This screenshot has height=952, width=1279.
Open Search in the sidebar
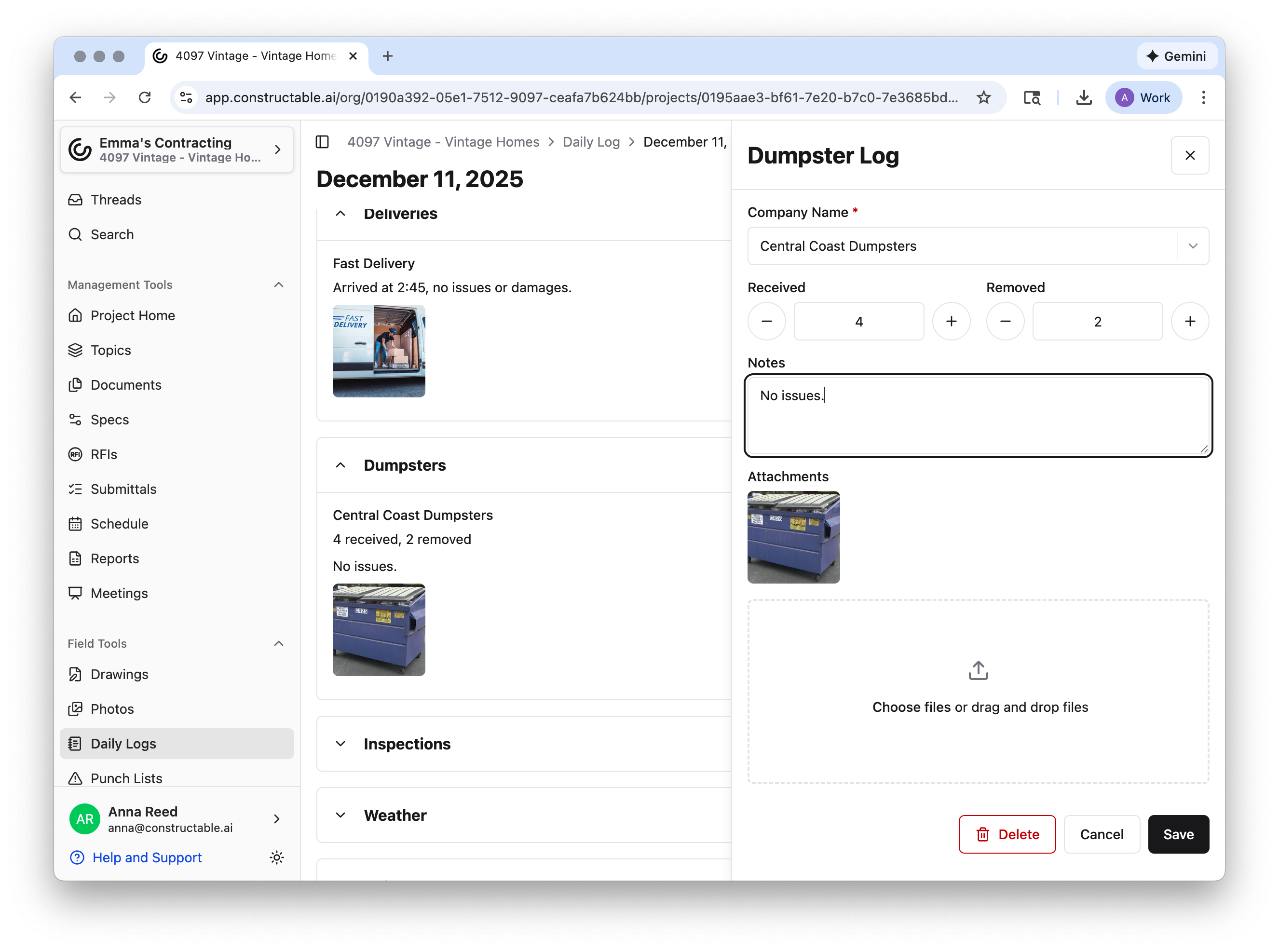pos(177,234)
